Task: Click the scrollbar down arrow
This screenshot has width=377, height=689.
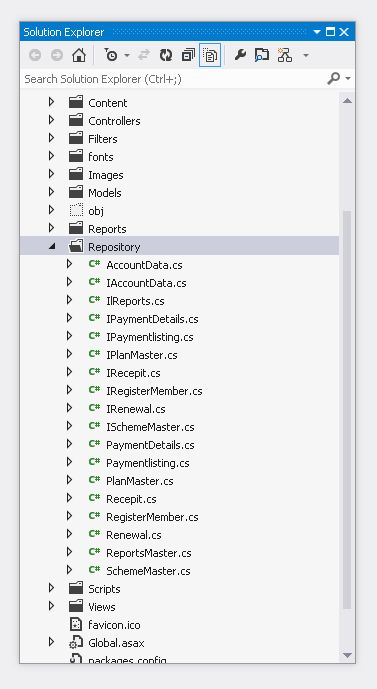Action: pos(347,656)
